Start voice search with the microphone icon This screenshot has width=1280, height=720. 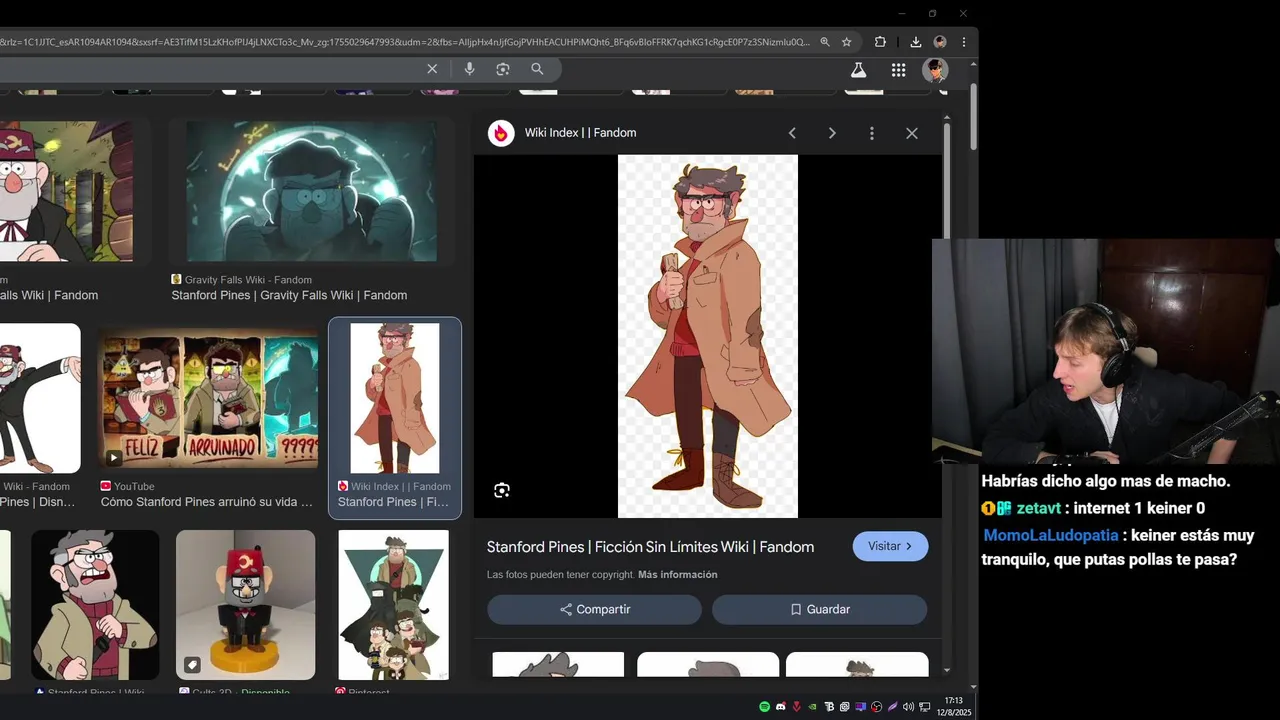coord(469,69)
